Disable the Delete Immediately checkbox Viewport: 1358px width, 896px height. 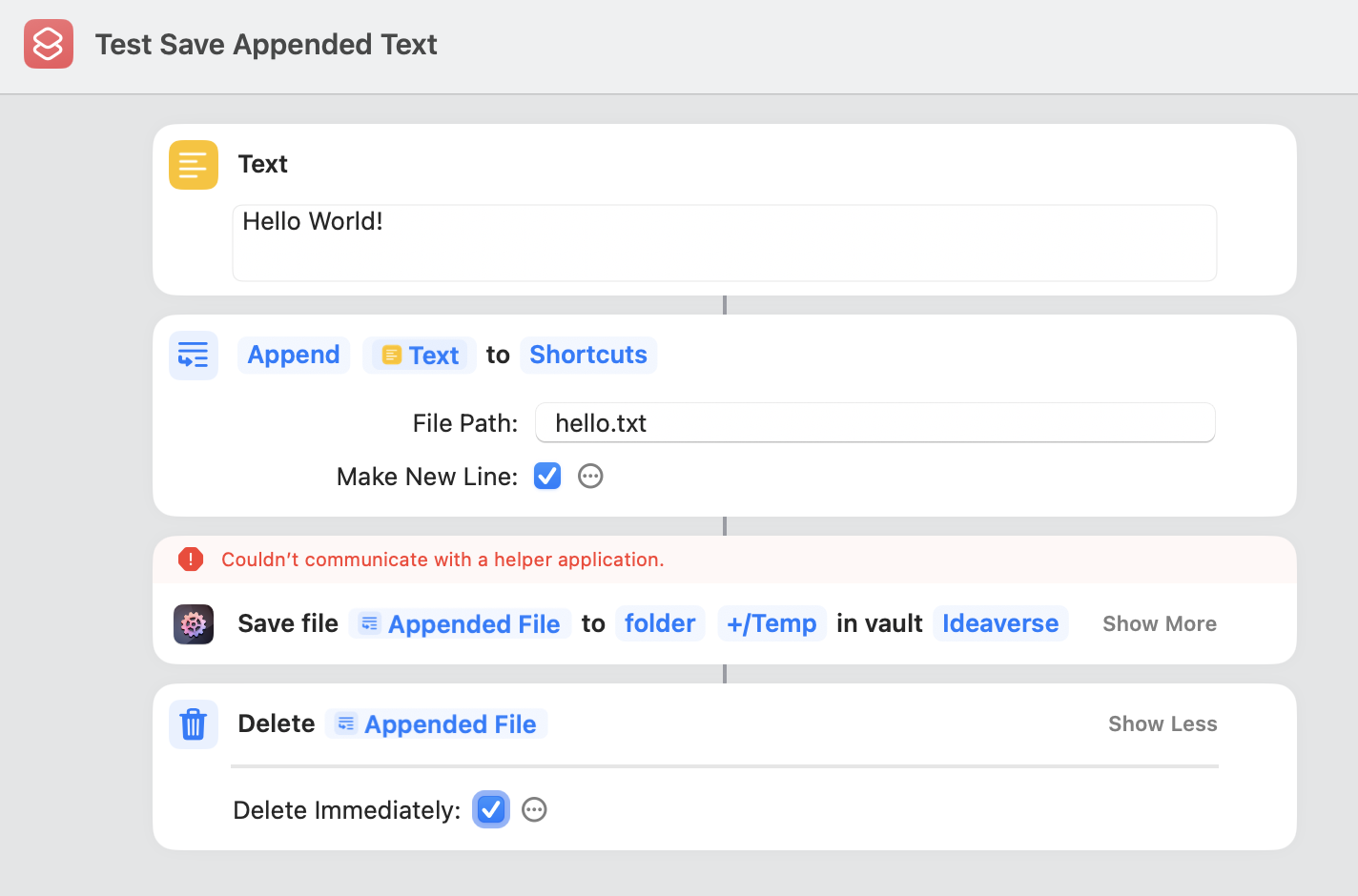tap(491, 810)
